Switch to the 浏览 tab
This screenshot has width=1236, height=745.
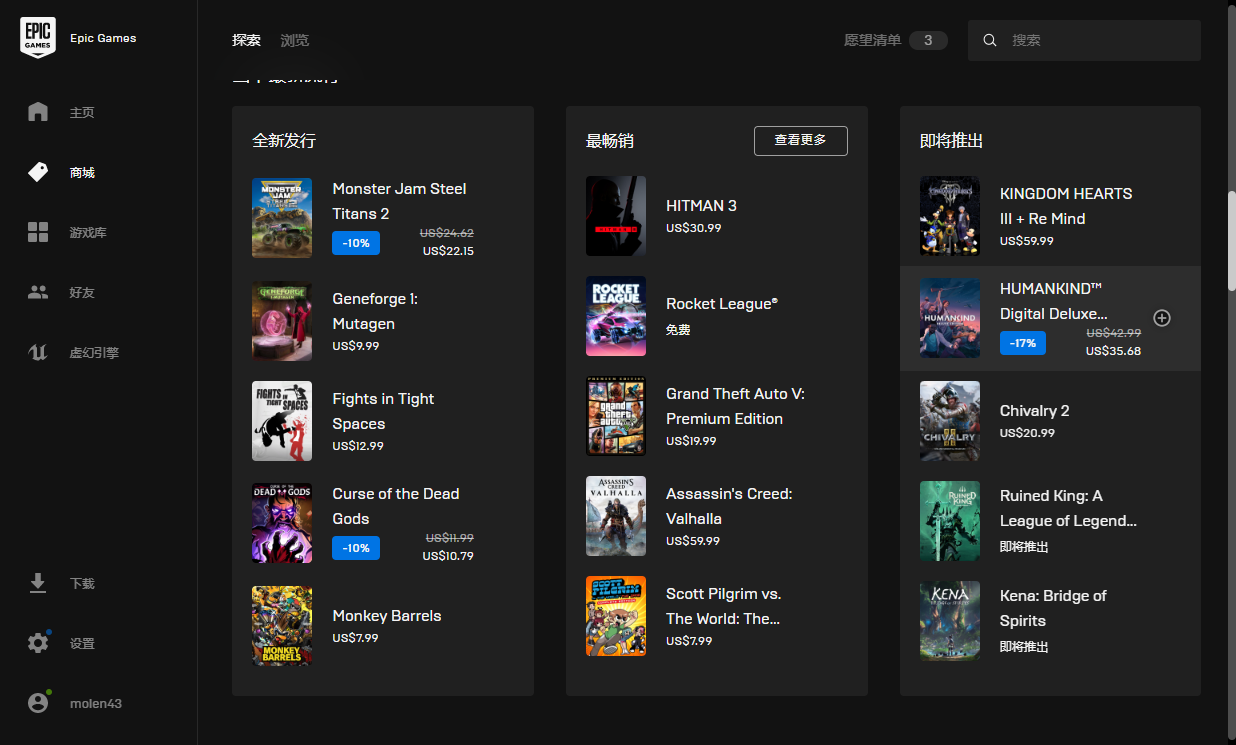295,40
